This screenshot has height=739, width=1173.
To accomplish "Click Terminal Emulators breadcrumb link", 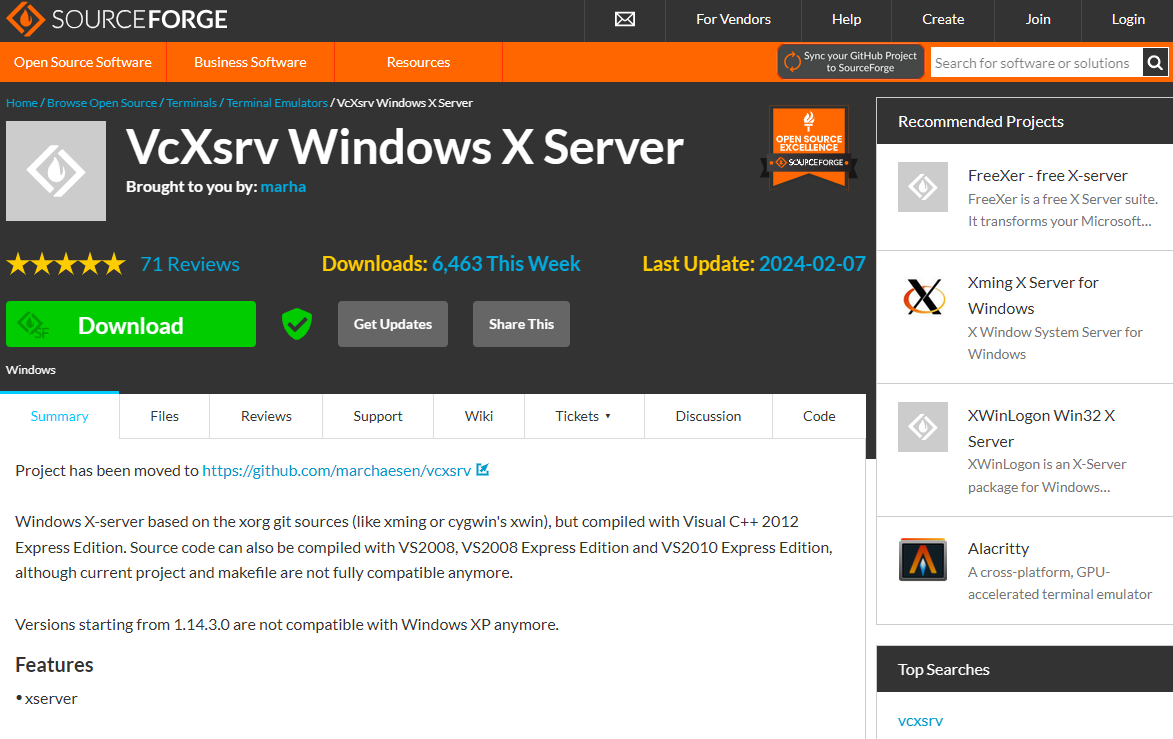I will 277,103.
